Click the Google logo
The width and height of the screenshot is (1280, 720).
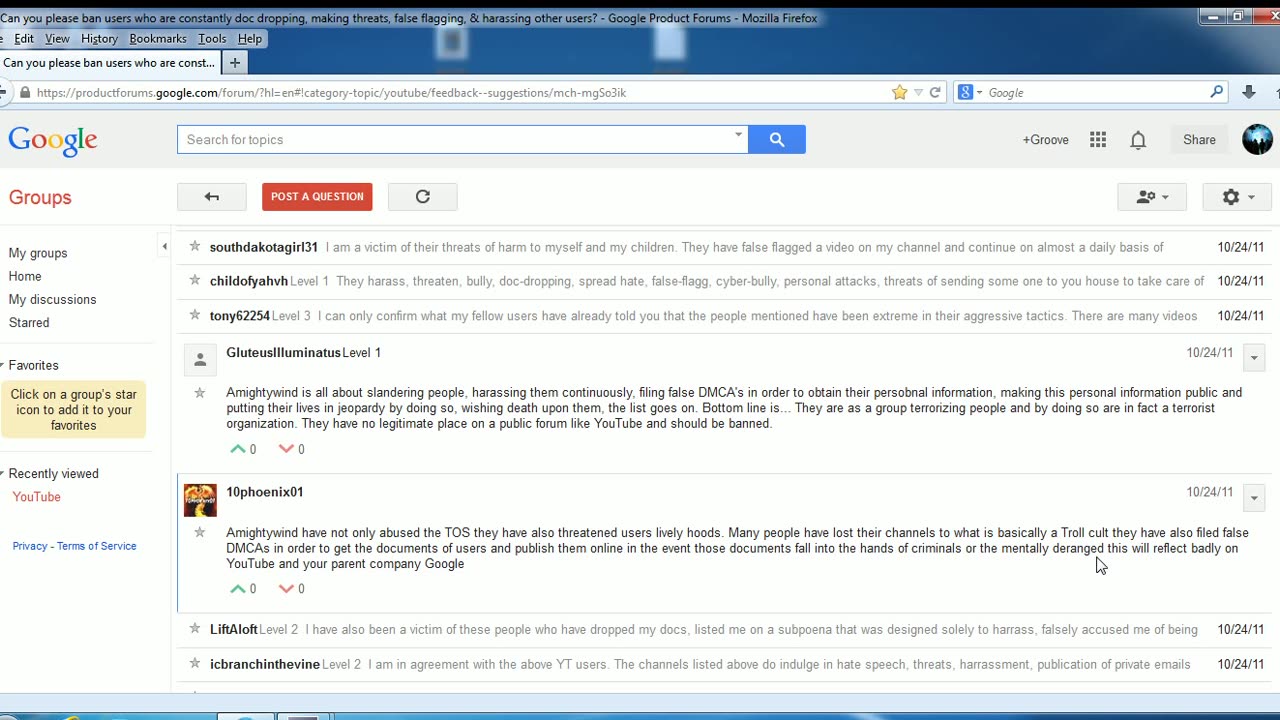pyautogui.click(x=53, y=141)
